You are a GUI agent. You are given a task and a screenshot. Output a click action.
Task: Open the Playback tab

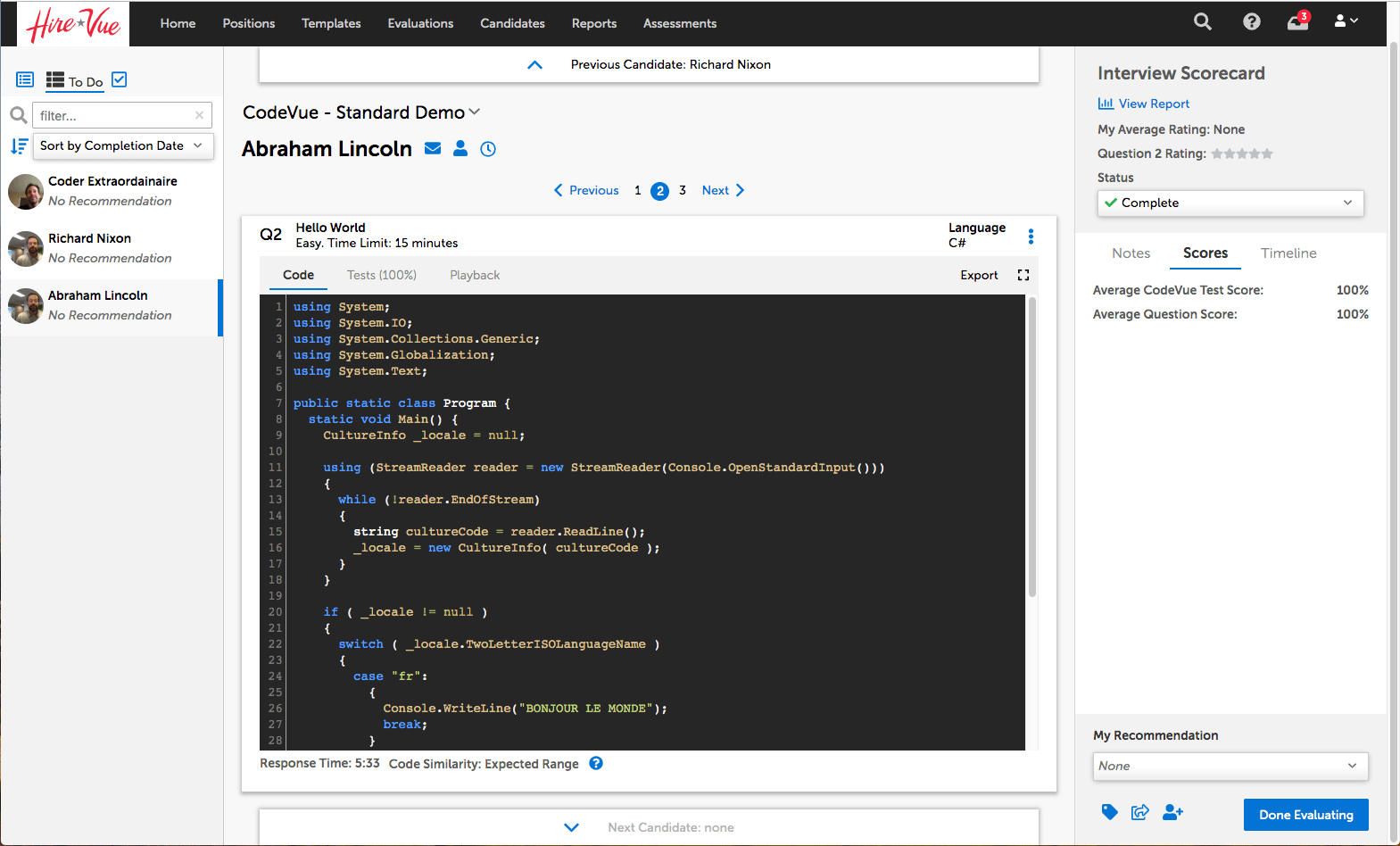pos(475,275)
